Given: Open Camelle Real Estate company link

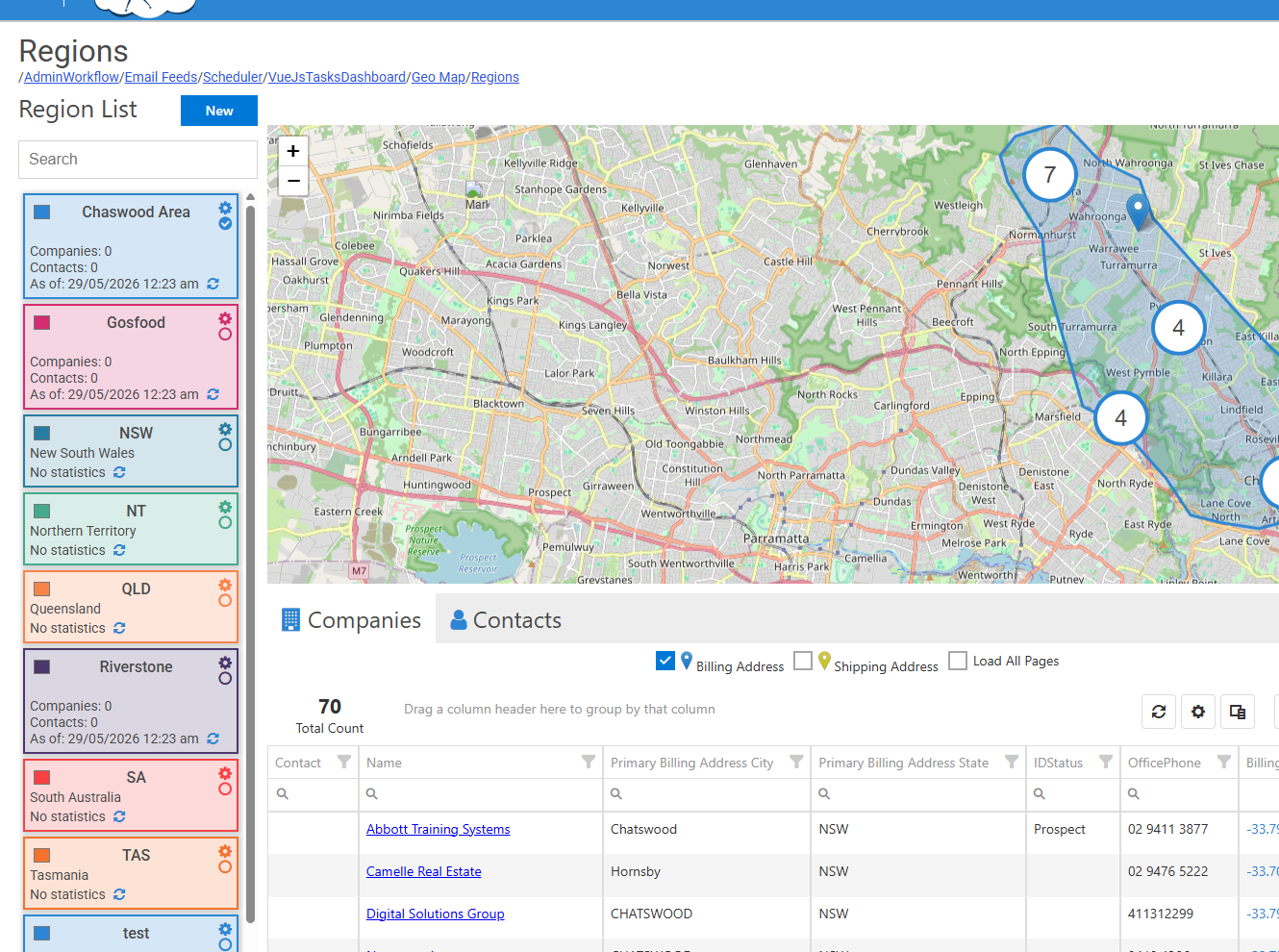Looking at the screenshot, I should coord(424,871).
